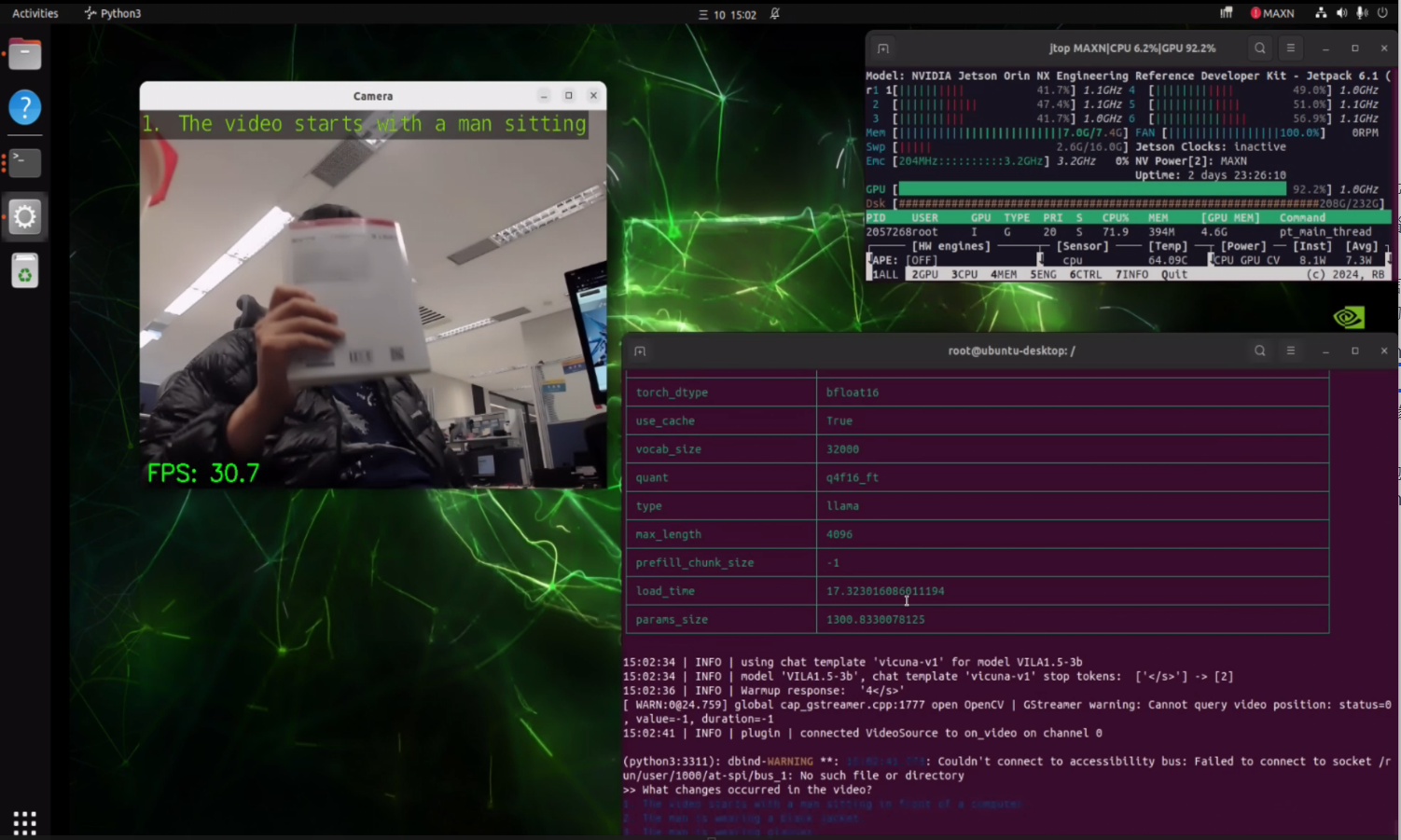Show Applications grid at dock bottom

25,822
